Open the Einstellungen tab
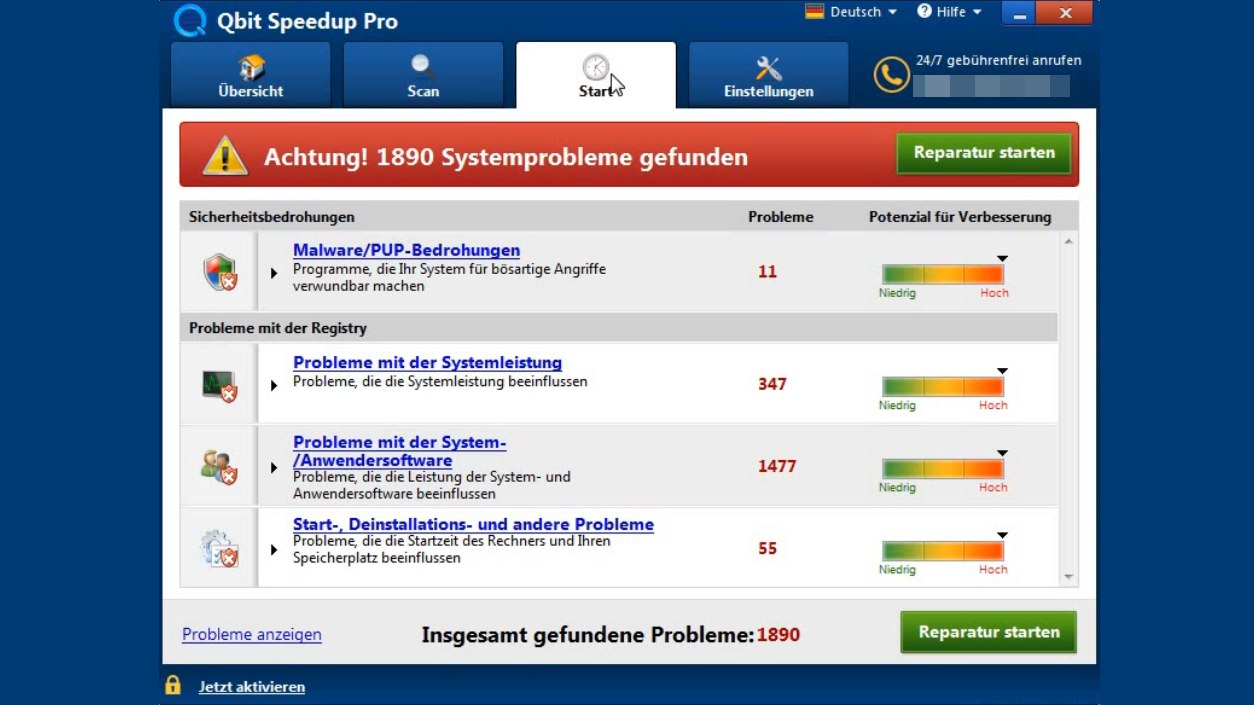The image size is (1254, 705). coord(769,75)
